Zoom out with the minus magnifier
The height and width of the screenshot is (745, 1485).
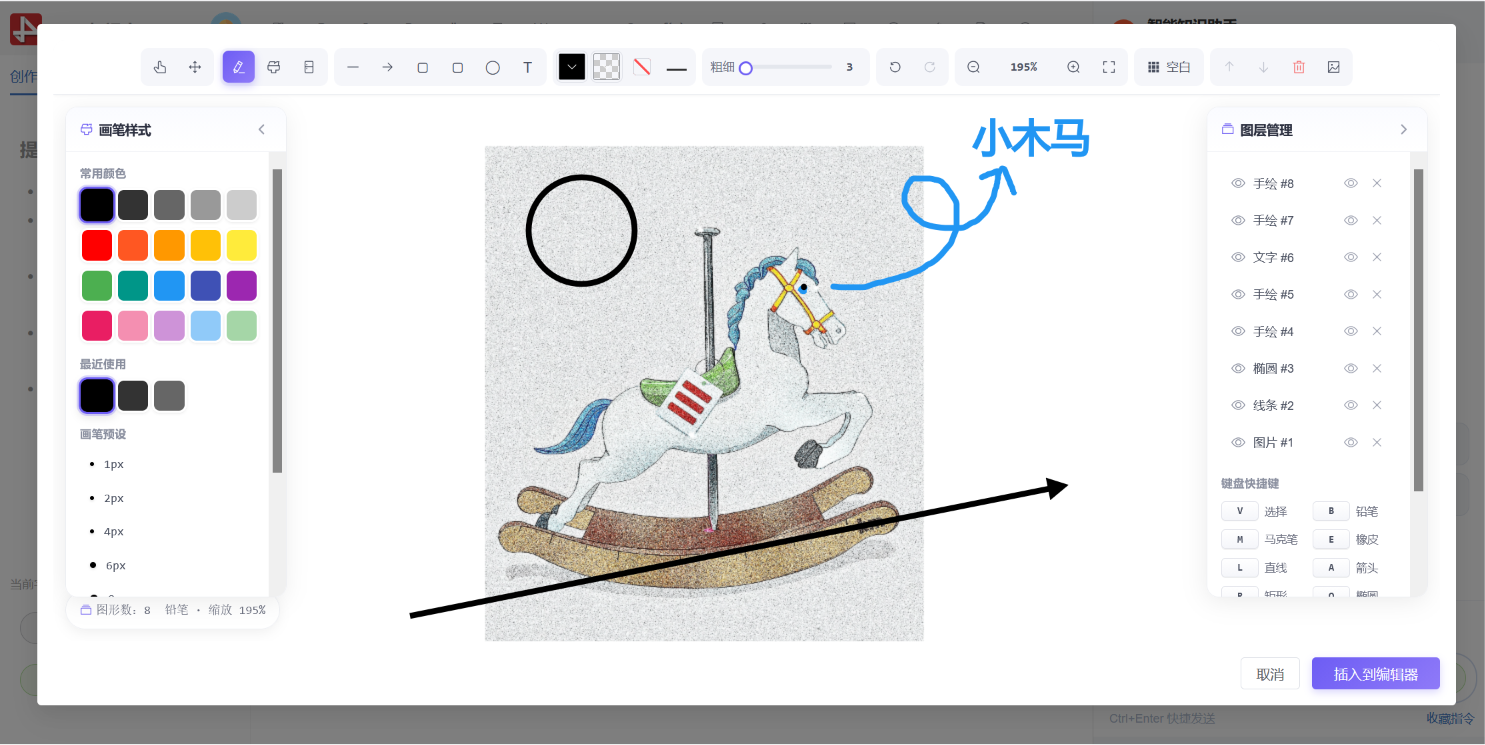pos(973,67)
